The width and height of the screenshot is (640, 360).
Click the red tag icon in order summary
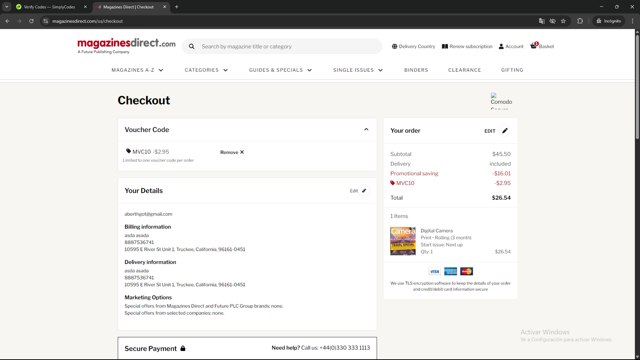tap(392, 183)
